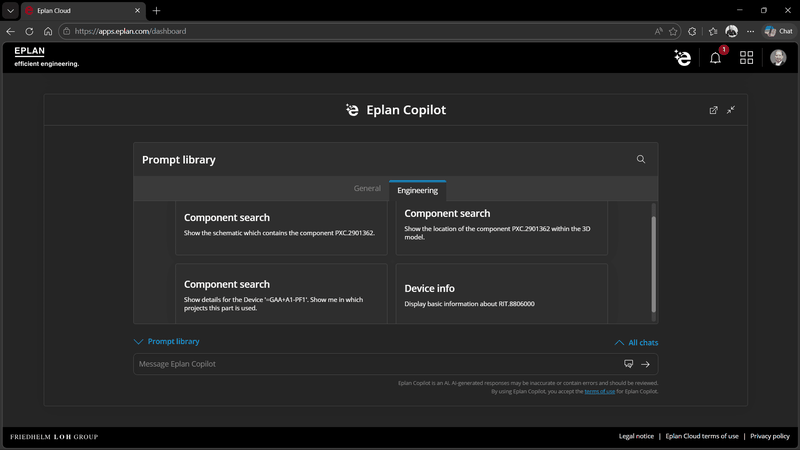800x450 pixels.
Task: Search the prompt library
Action: pos(641,159)
